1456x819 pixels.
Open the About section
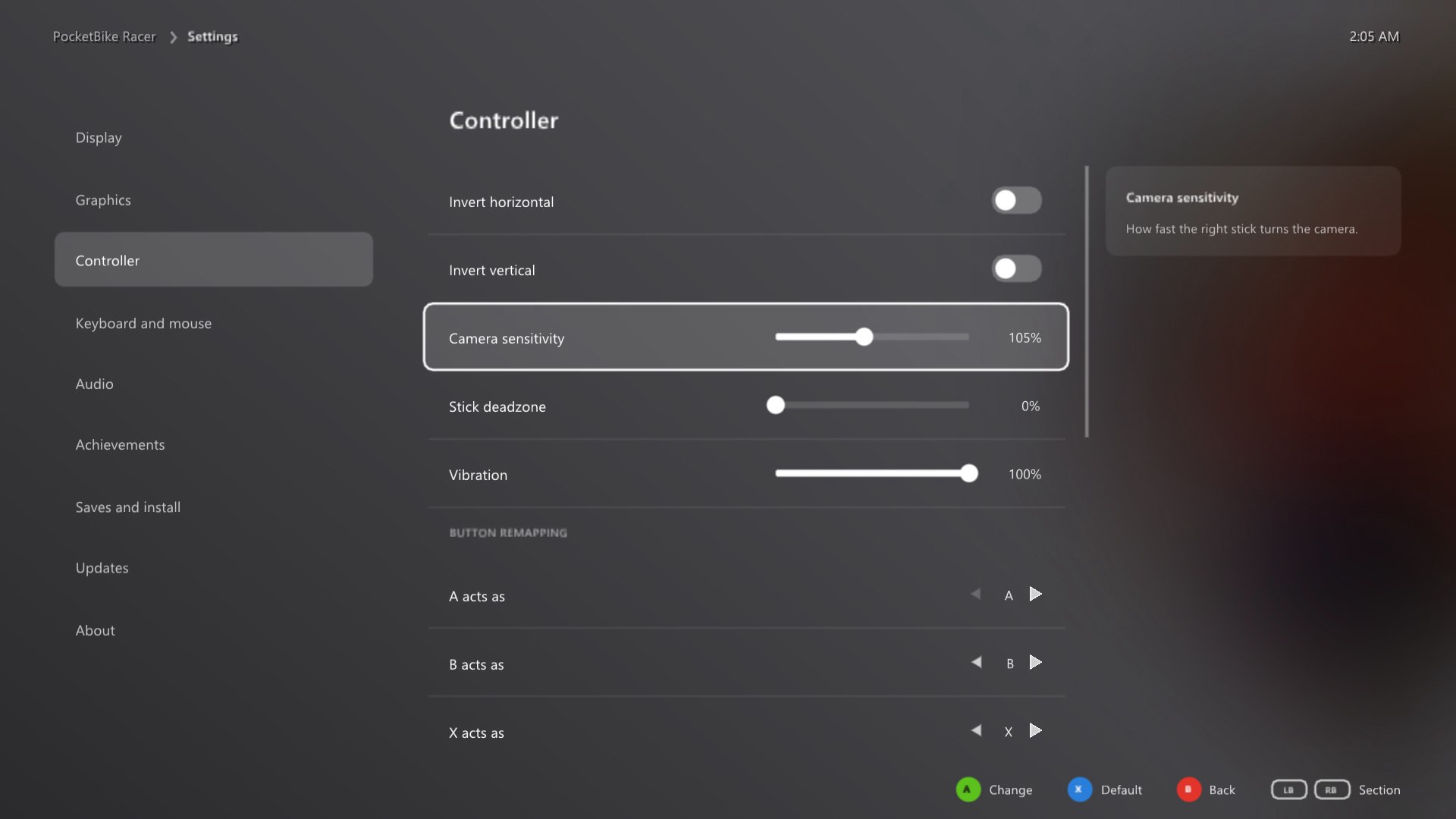coord(213,630)
